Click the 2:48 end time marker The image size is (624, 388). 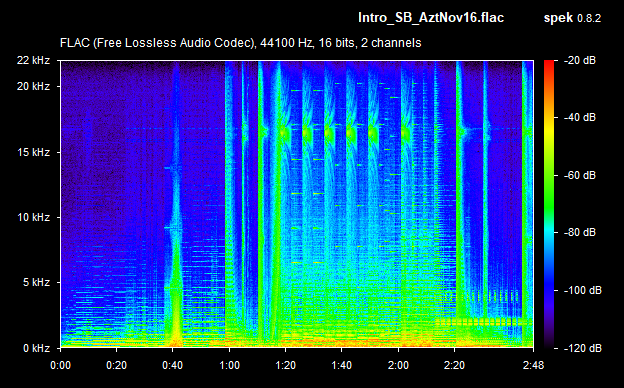533,365
